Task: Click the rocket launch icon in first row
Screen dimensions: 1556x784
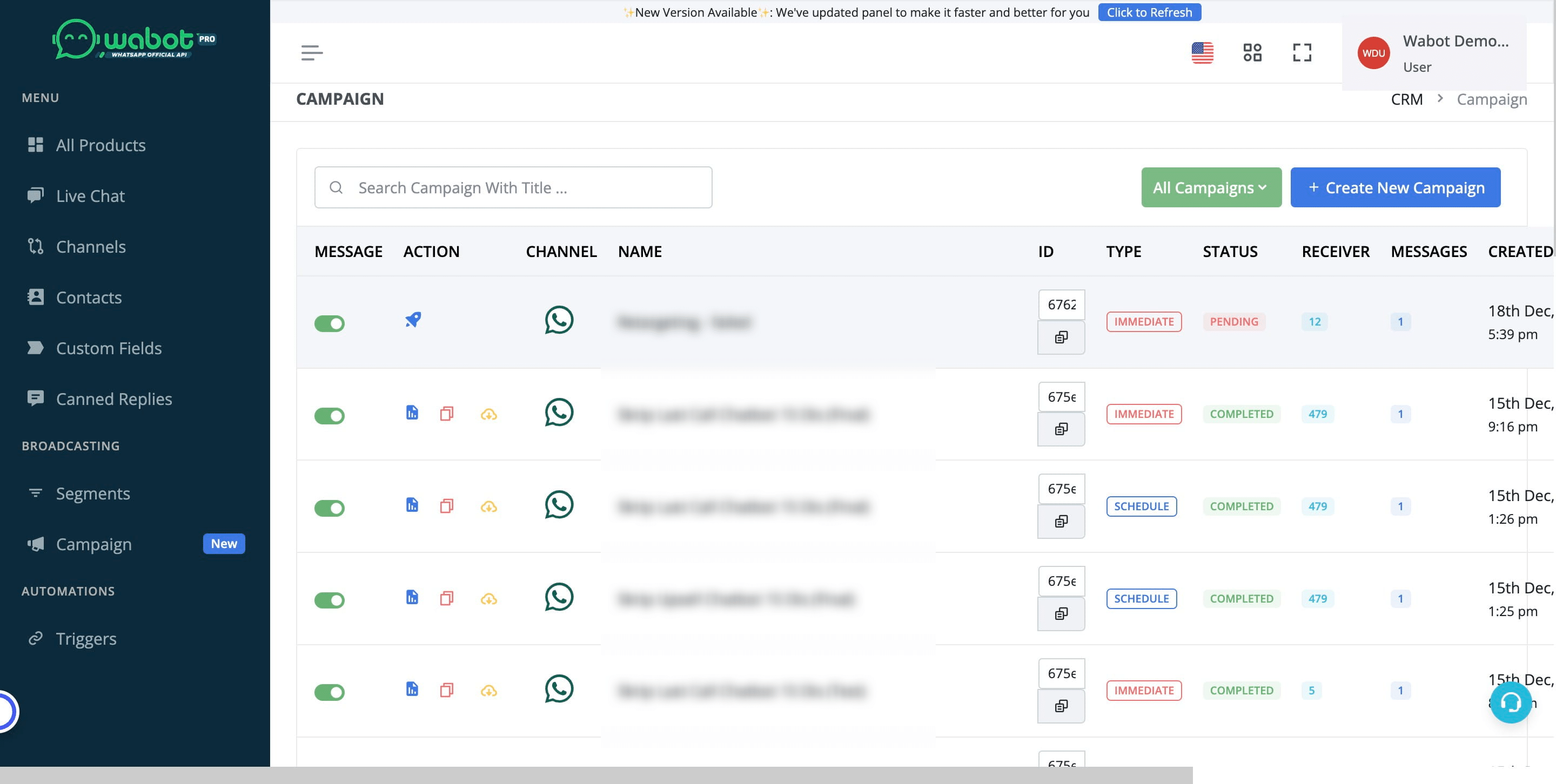Action: pos(413,319)
